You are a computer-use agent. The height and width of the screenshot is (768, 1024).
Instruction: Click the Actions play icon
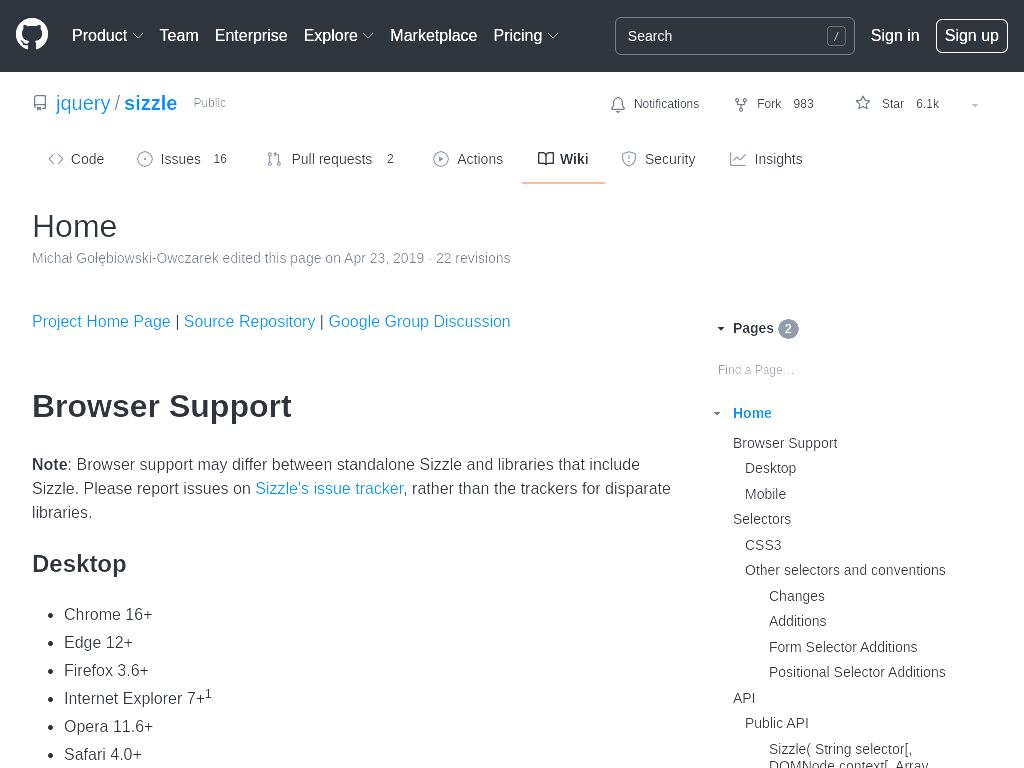[441, 159]
